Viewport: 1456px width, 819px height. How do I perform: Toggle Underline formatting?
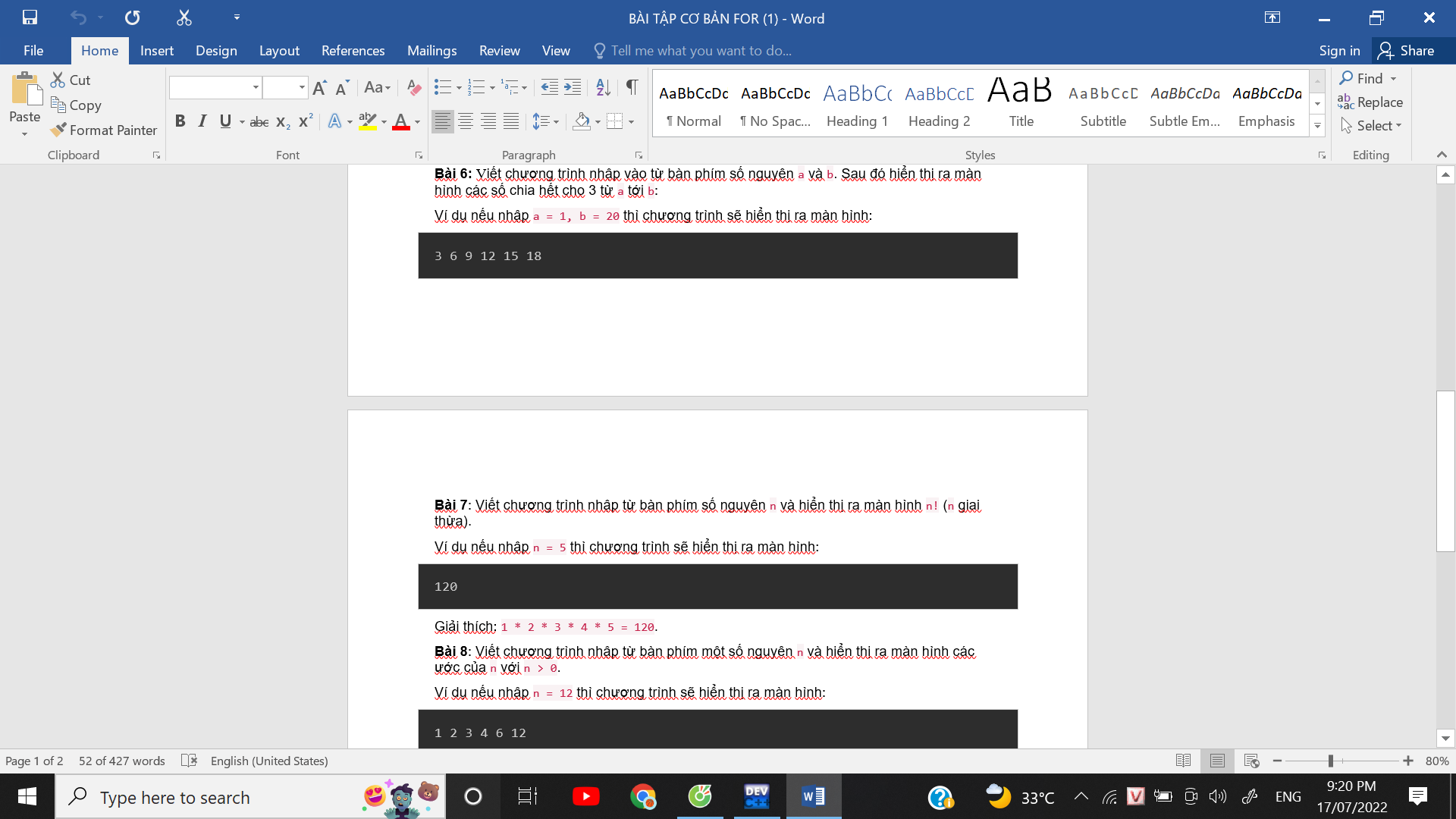(x=225, y=121)
